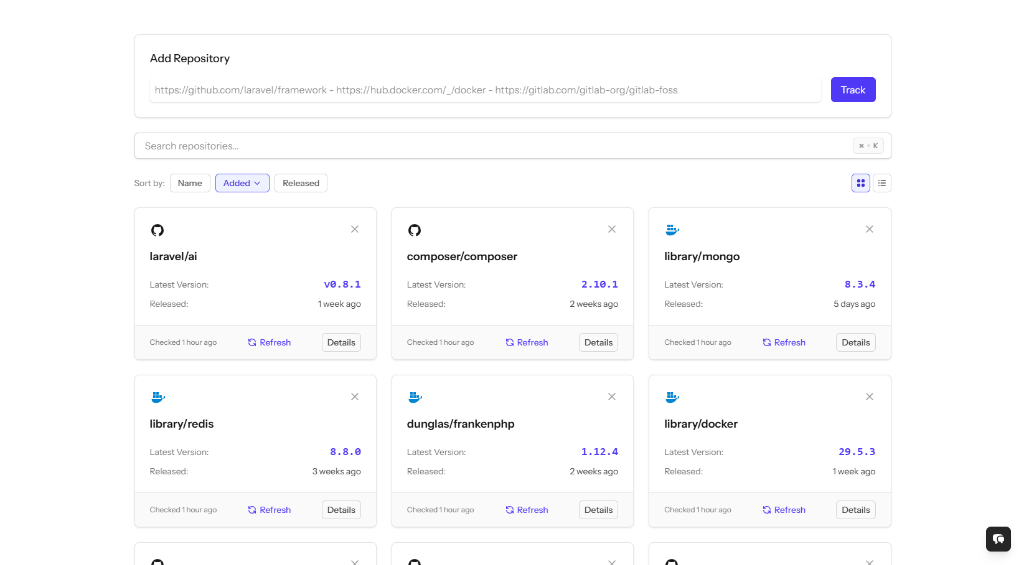This screenshot has height=565, width=1024.
Task: Select the composer/composer title
Action: pos(462,256)
